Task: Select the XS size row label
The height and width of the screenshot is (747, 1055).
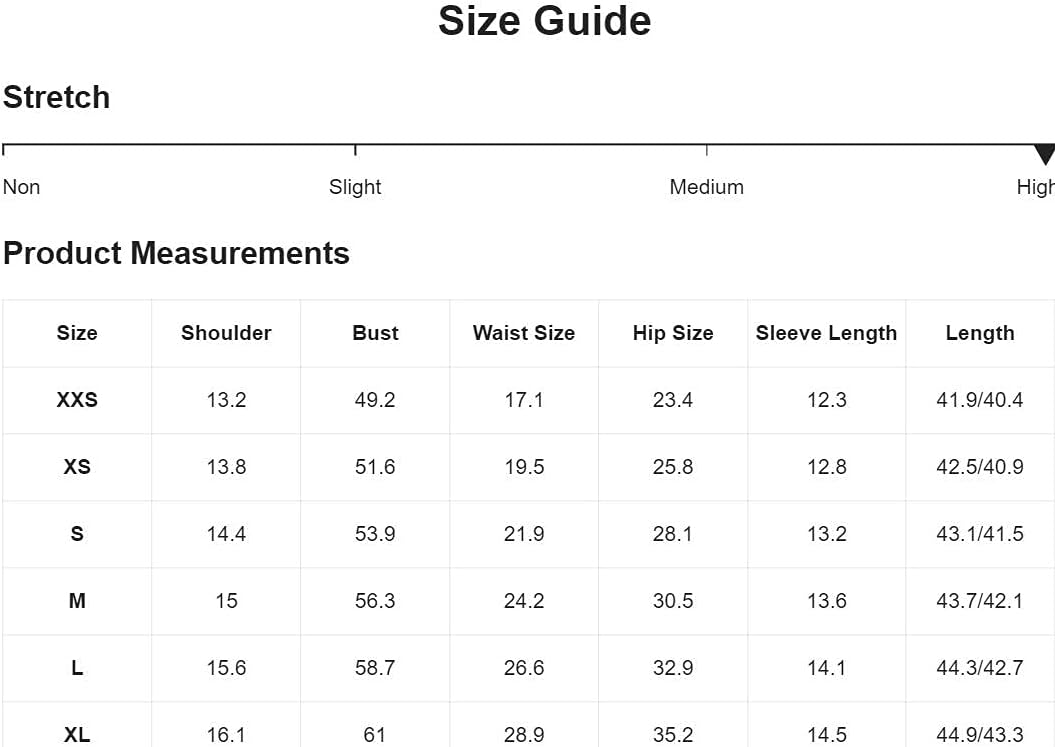Action: (77, 466)
